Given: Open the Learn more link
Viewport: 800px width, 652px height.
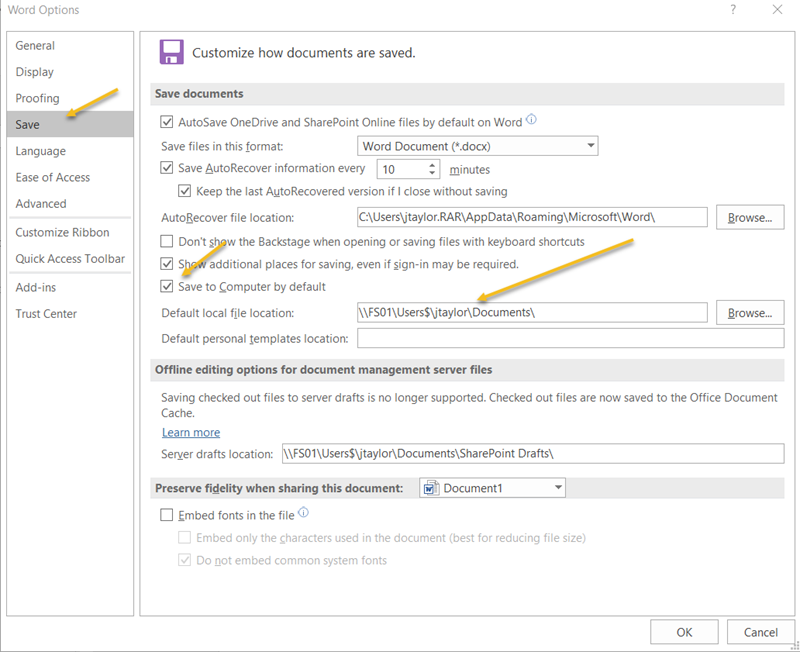Looking at the screenshot, I should point(191,432).
